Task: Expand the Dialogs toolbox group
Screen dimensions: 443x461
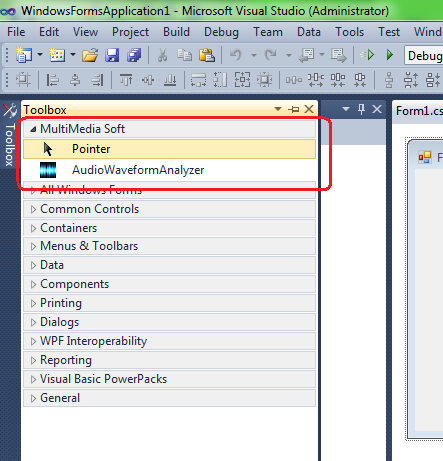Action: [169, 322]
